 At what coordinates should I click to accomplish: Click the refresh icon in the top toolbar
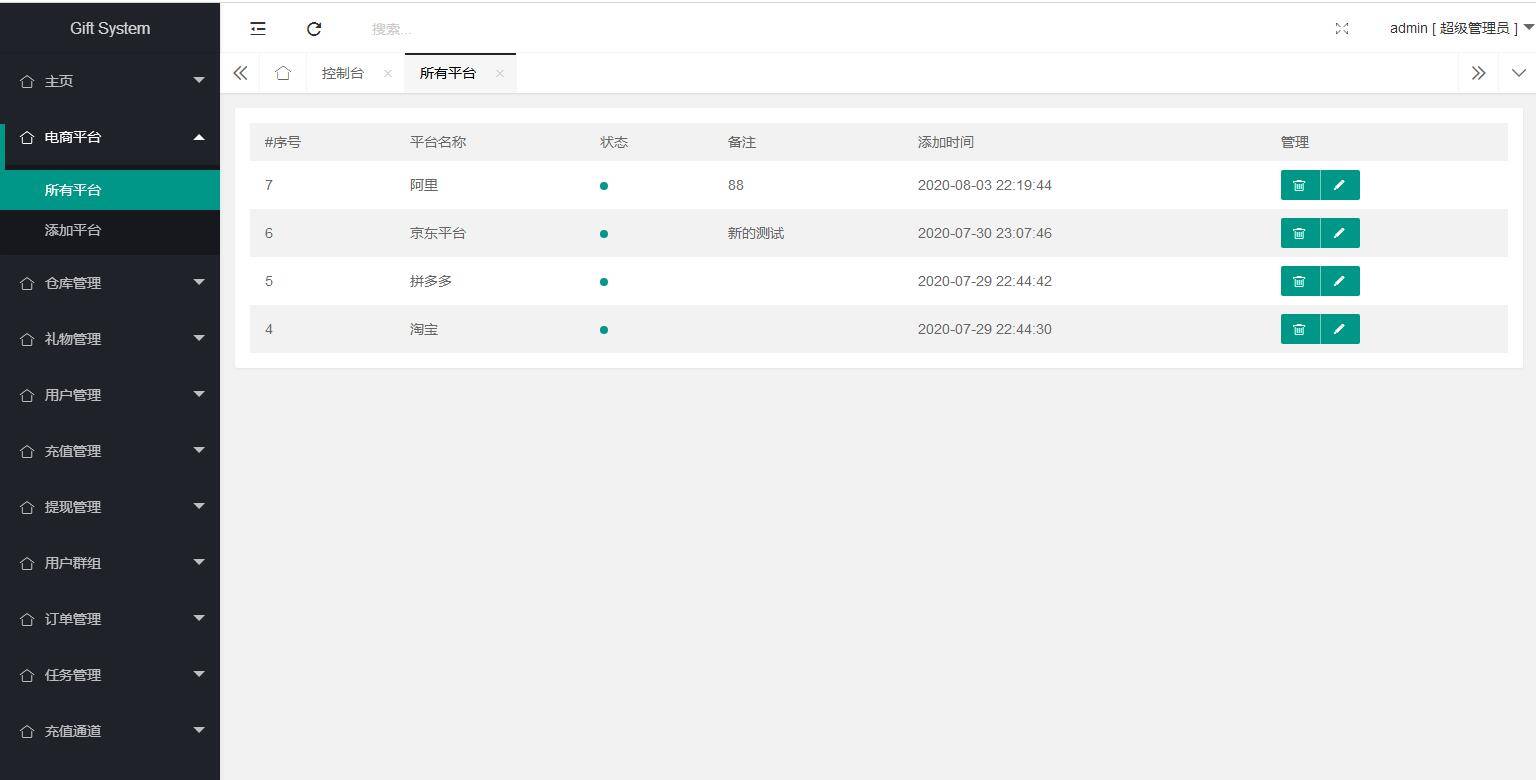click(314, 28)
